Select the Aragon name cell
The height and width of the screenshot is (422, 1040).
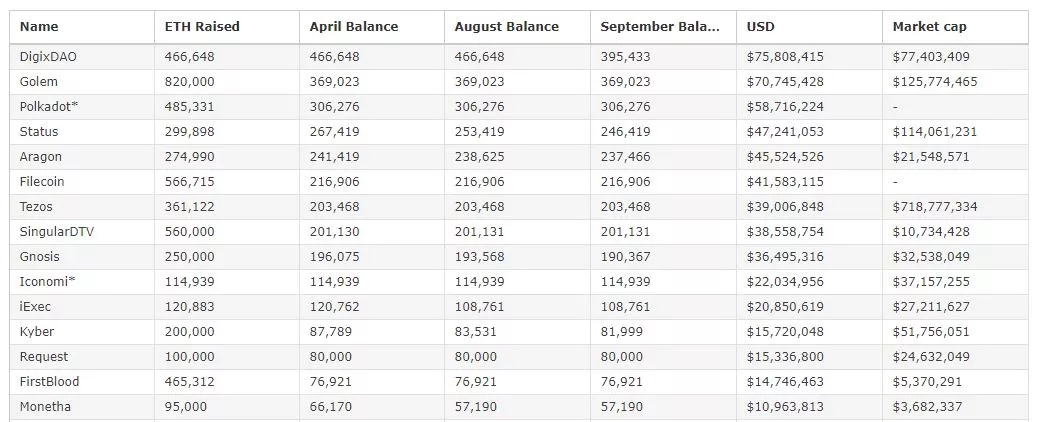click(41, 157)
